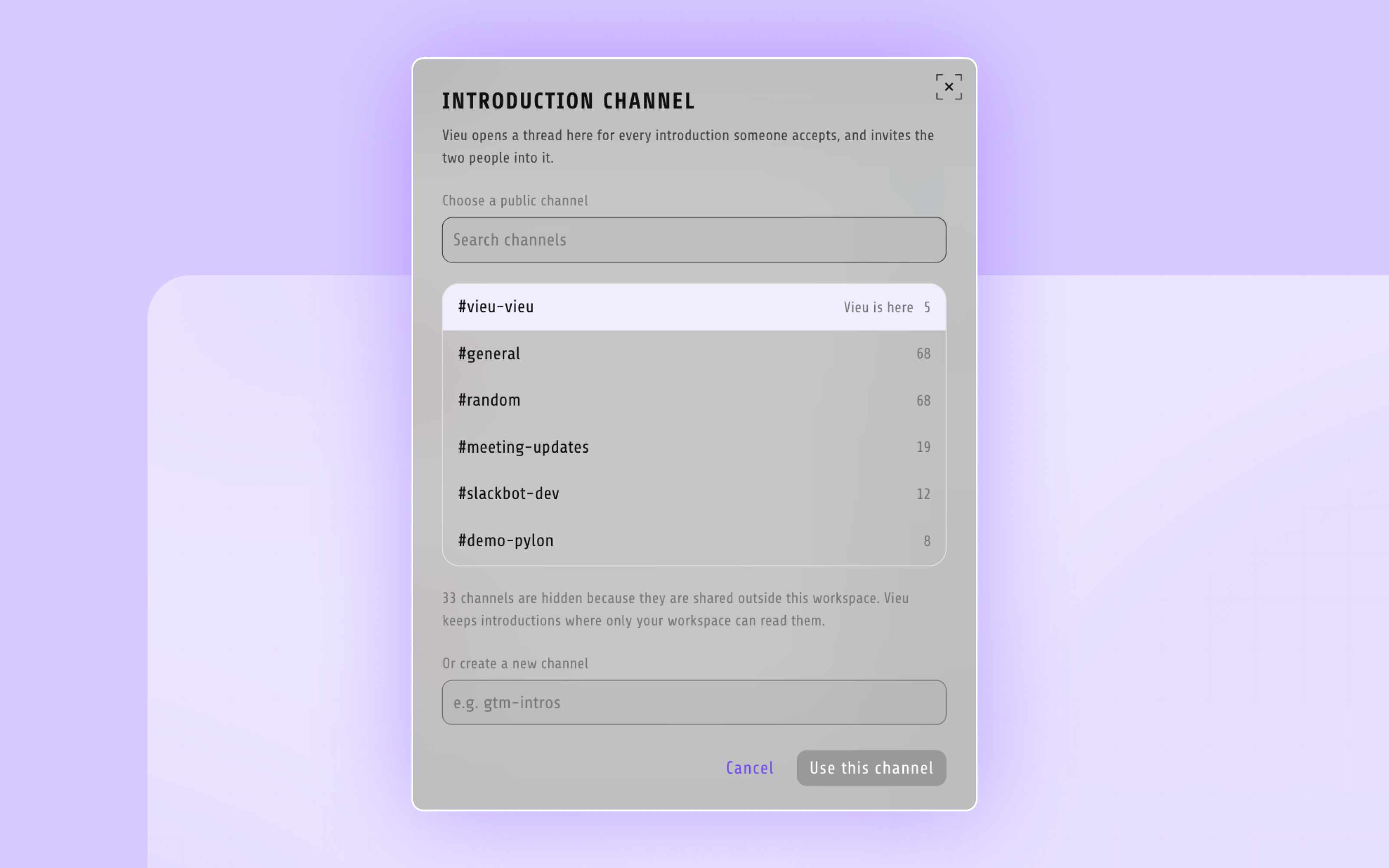
Task: Close the Introduction Channel dialog
Action: click(x=949, y=87)
